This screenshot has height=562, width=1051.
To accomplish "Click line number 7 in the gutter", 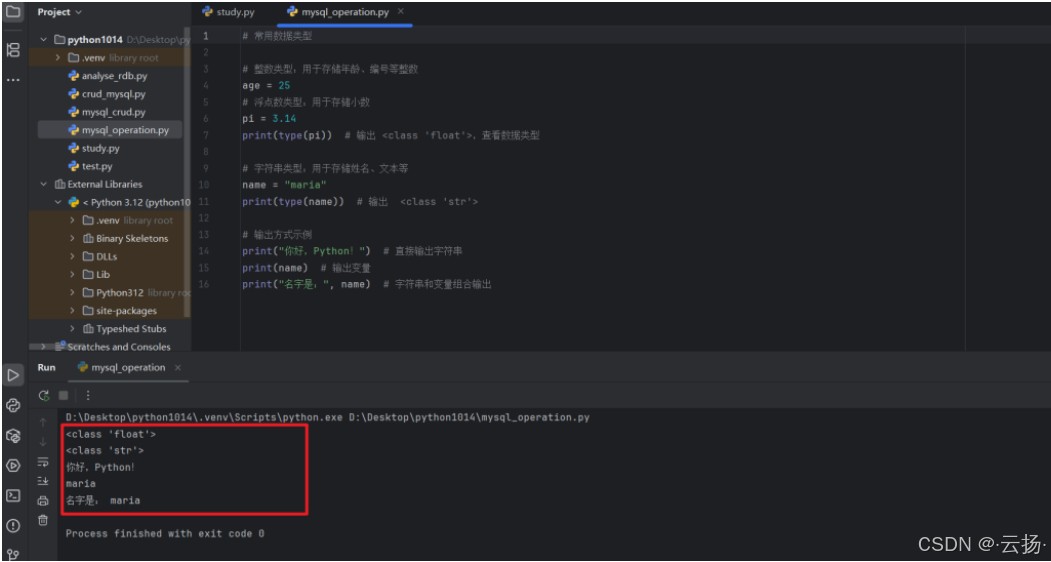I will [205, 135].
